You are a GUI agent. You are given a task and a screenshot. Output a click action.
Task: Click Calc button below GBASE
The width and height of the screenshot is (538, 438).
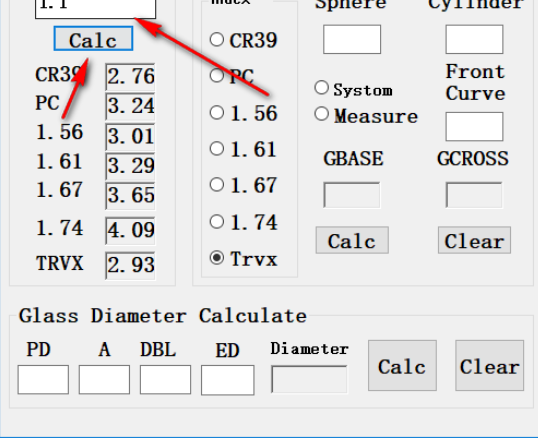[352, 240]
